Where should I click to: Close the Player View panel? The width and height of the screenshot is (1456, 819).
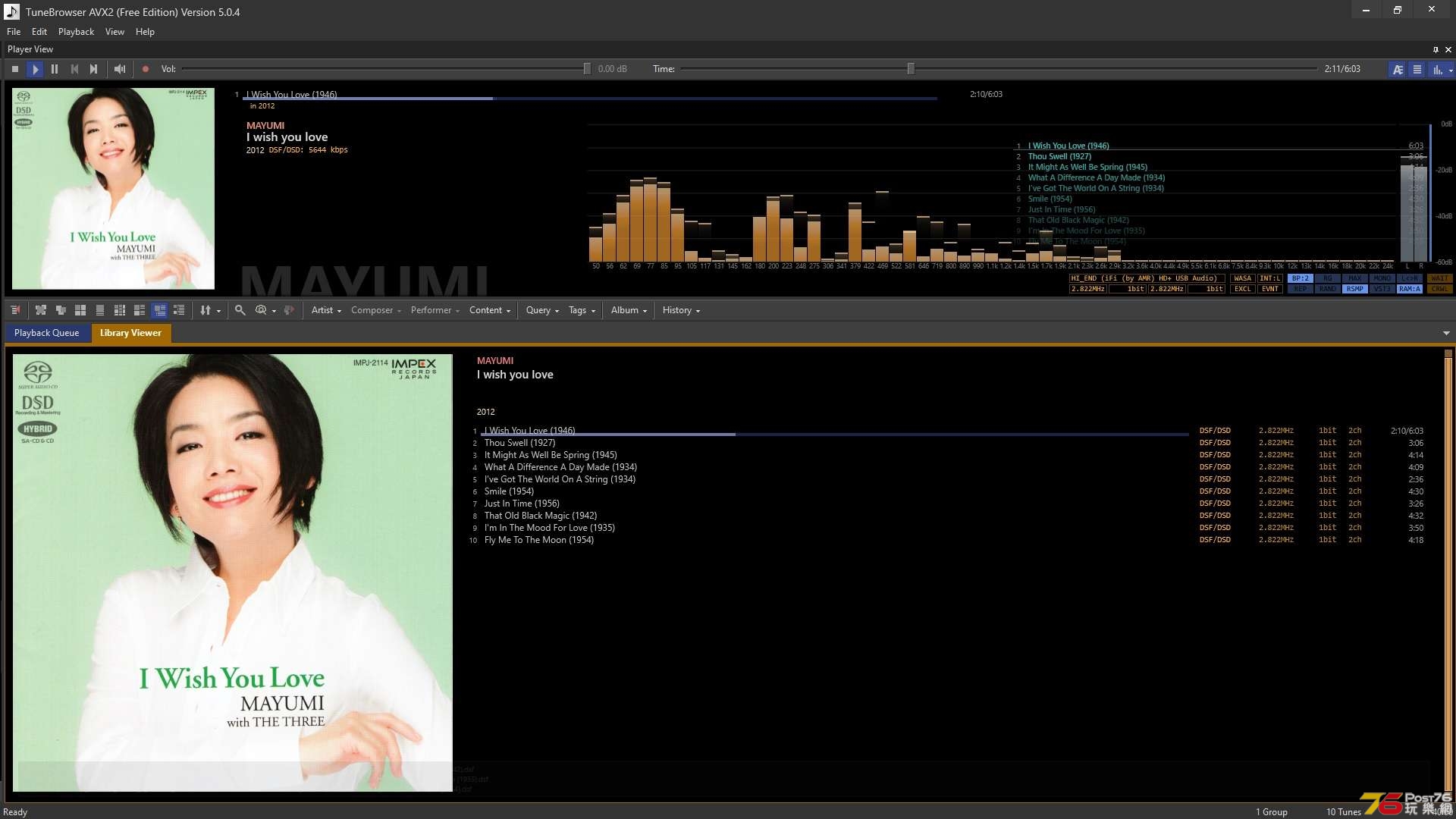(1448, 49)
